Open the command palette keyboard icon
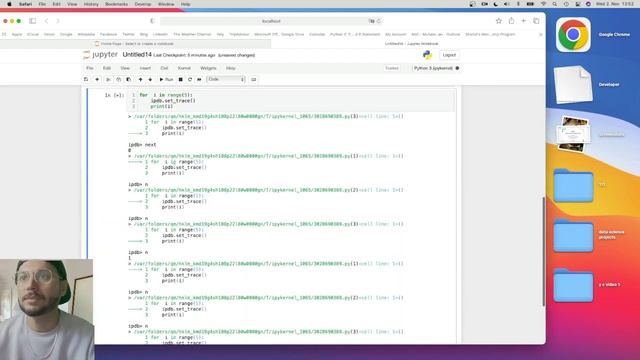Screen dimensions: 640x360 pos(253,80)
